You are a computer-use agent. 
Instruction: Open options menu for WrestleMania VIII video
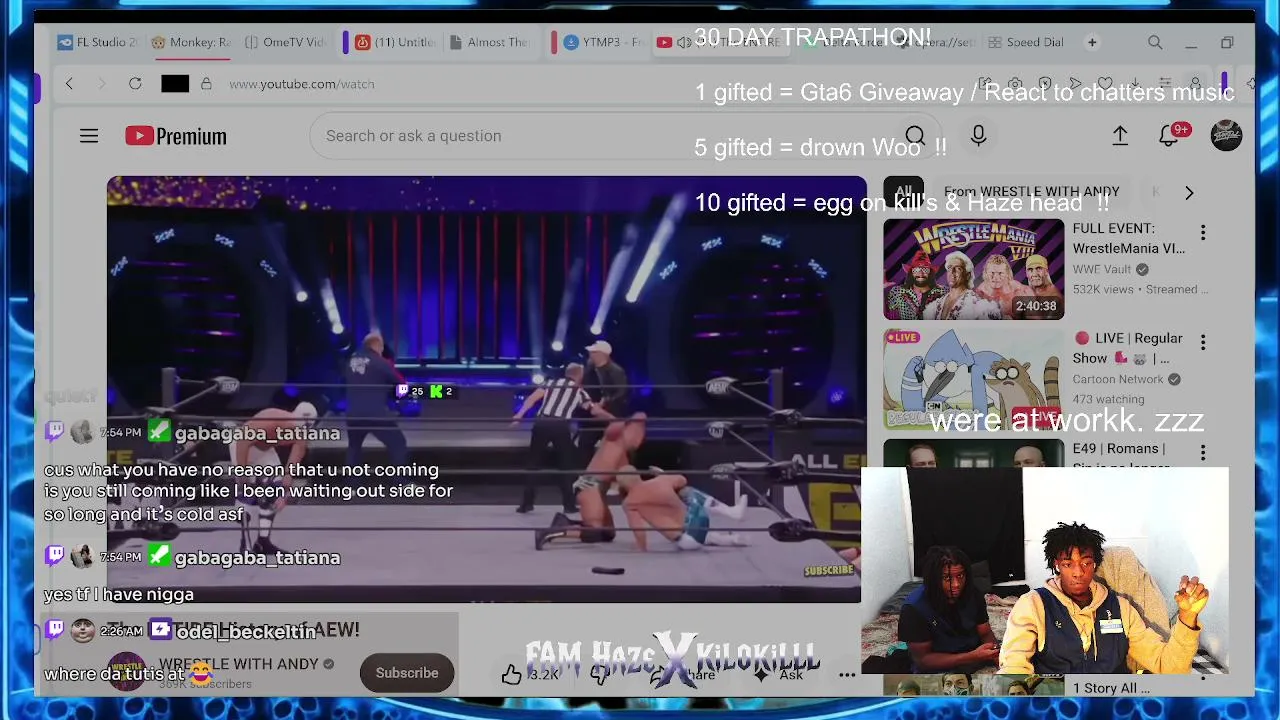click(x=1203, y=233)
